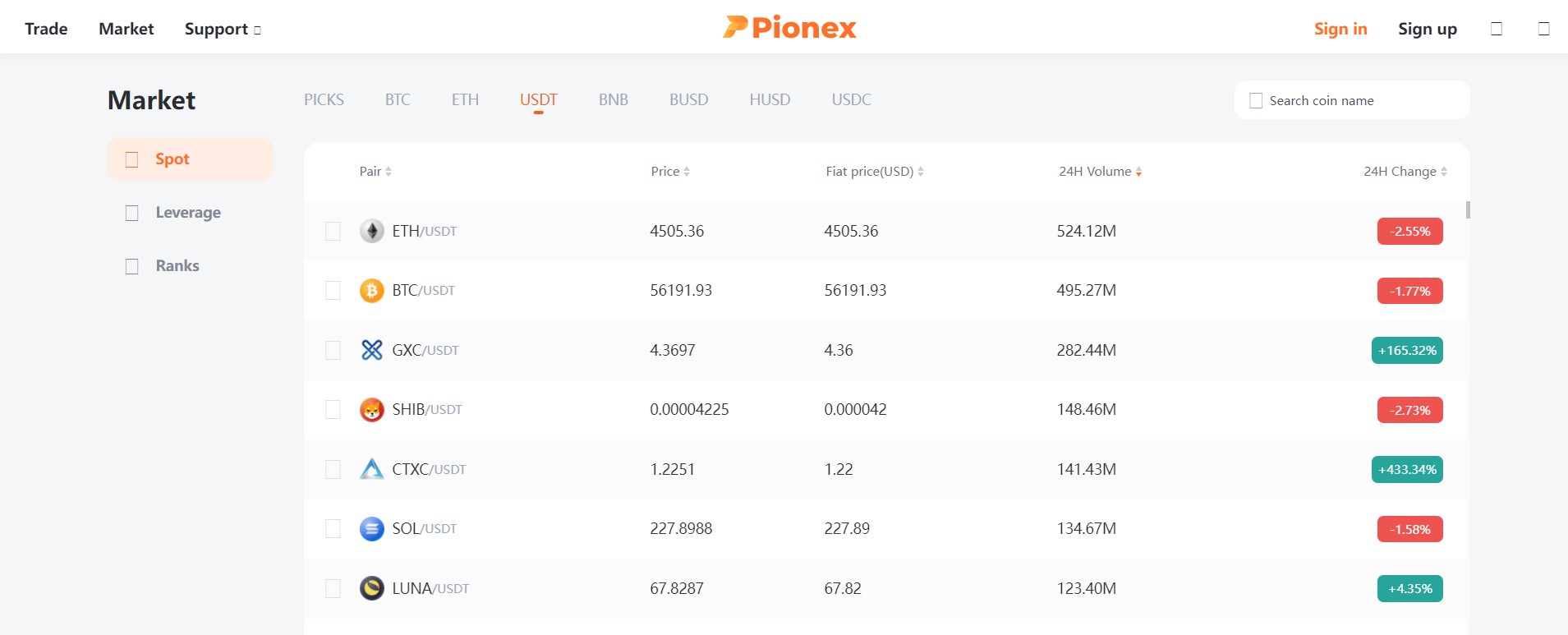The image size is (1568, 635).
Task: Favorite the GXC/USDT pair
Action: pos(333,350)
